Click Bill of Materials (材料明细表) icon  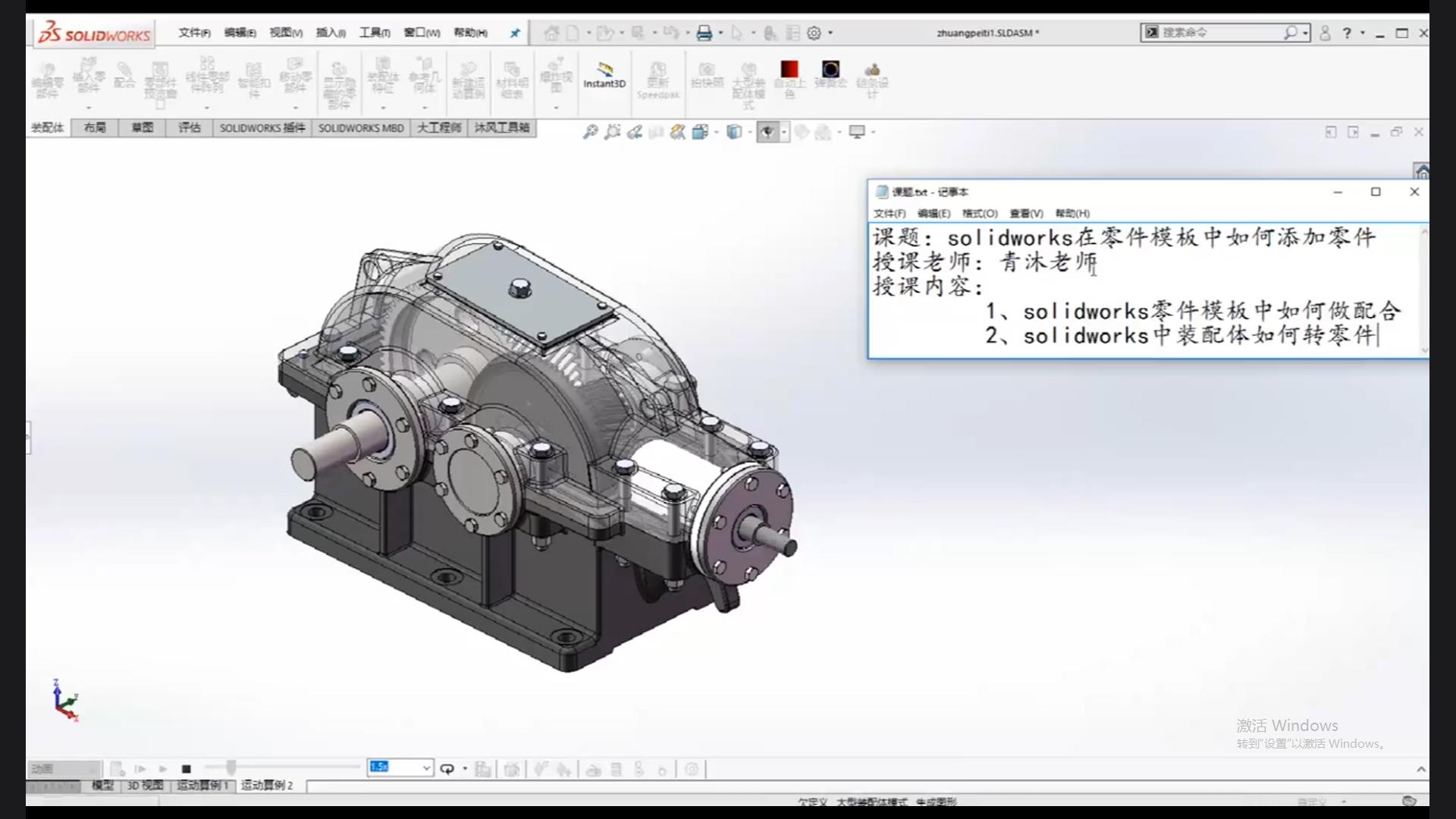pyautogui.click(x=512, y=80)
